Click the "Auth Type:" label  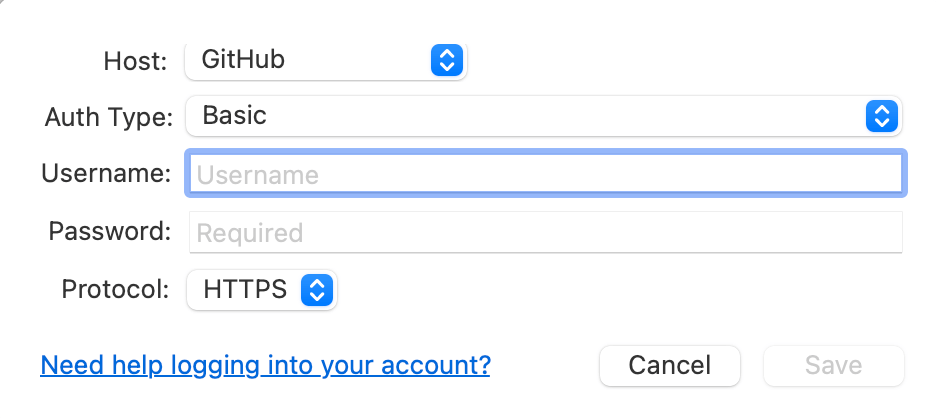pos(108,117)
